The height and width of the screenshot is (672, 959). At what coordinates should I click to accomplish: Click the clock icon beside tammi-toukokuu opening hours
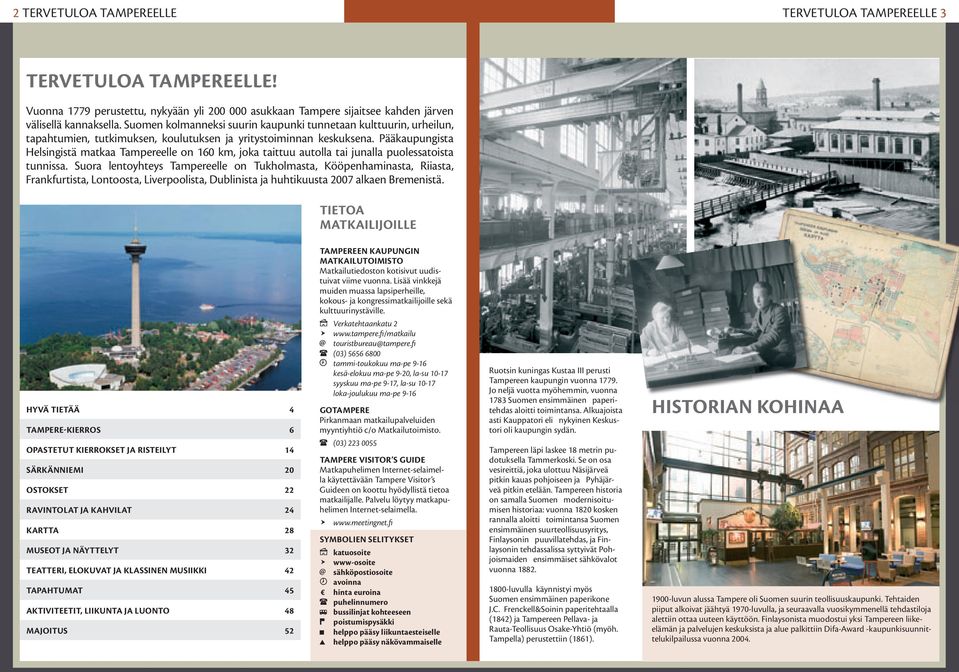pos(324,363)
